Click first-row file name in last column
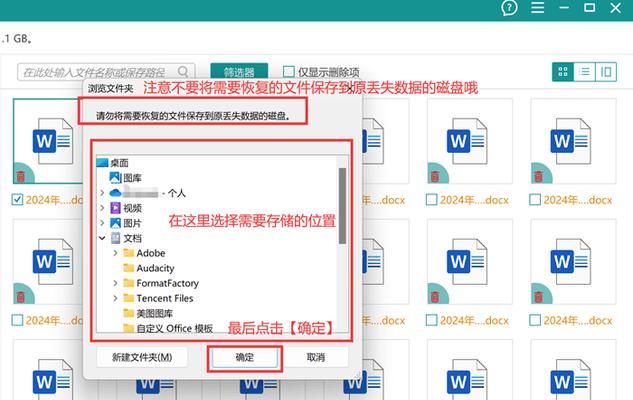 click(x=578, y=200)
